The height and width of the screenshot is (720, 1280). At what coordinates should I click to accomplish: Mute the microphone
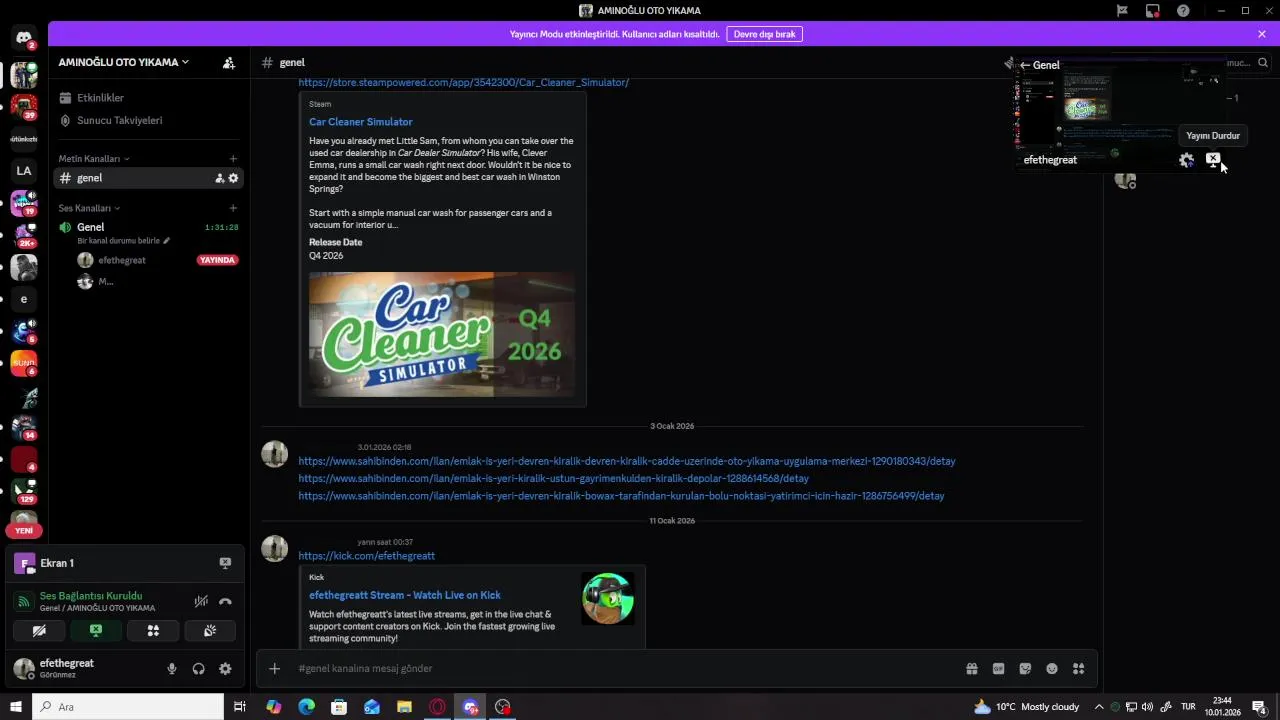click(x=172, y=669)
